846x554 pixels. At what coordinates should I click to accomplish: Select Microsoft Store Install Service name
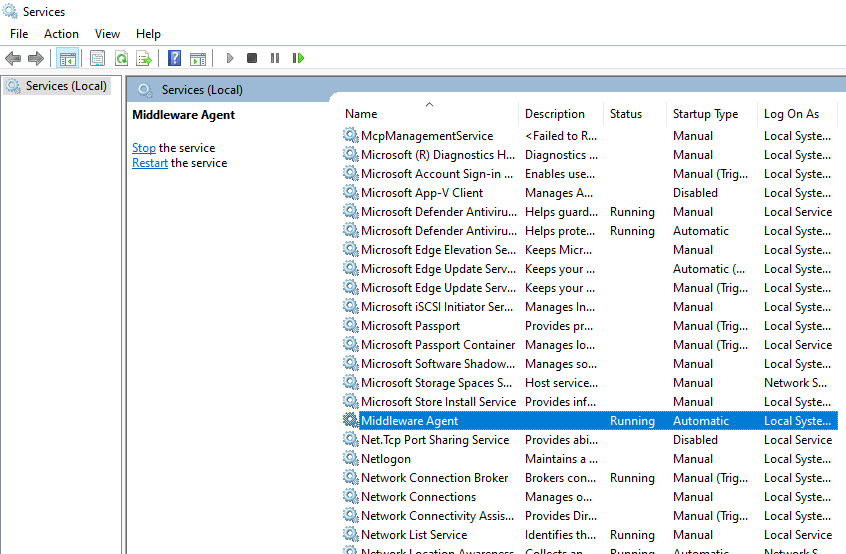click(438, 401)
